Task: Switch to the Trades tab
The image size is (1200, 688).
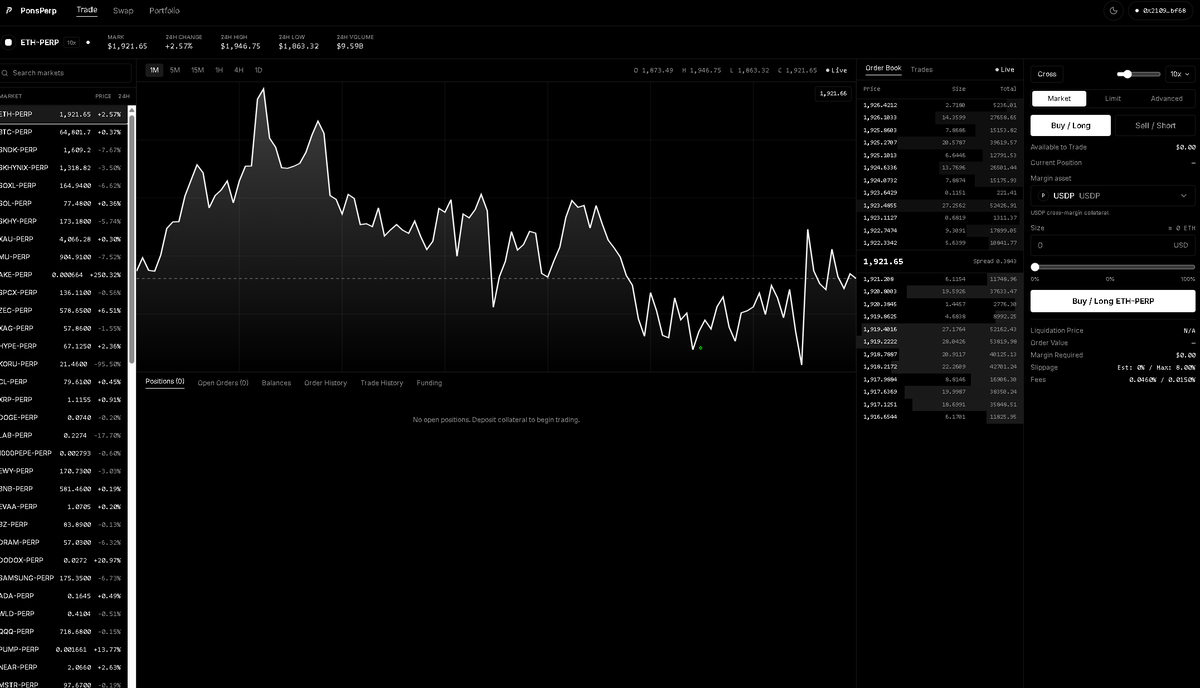Action: (922, 69)
